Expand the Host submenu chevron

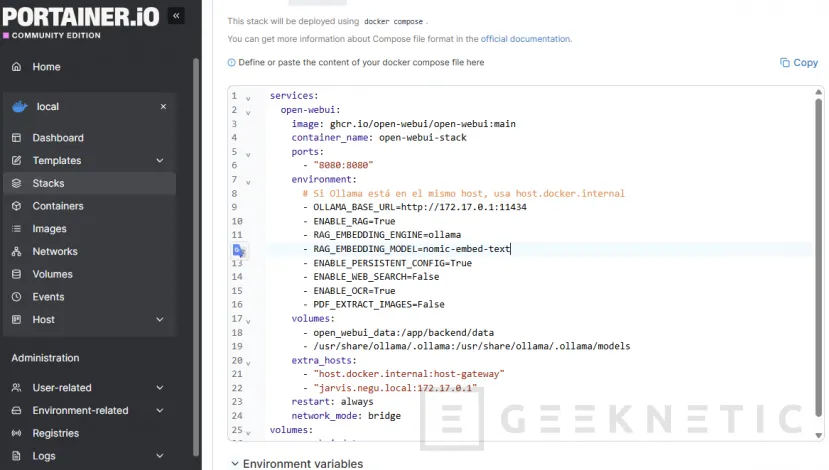click(x=160, y=319)
